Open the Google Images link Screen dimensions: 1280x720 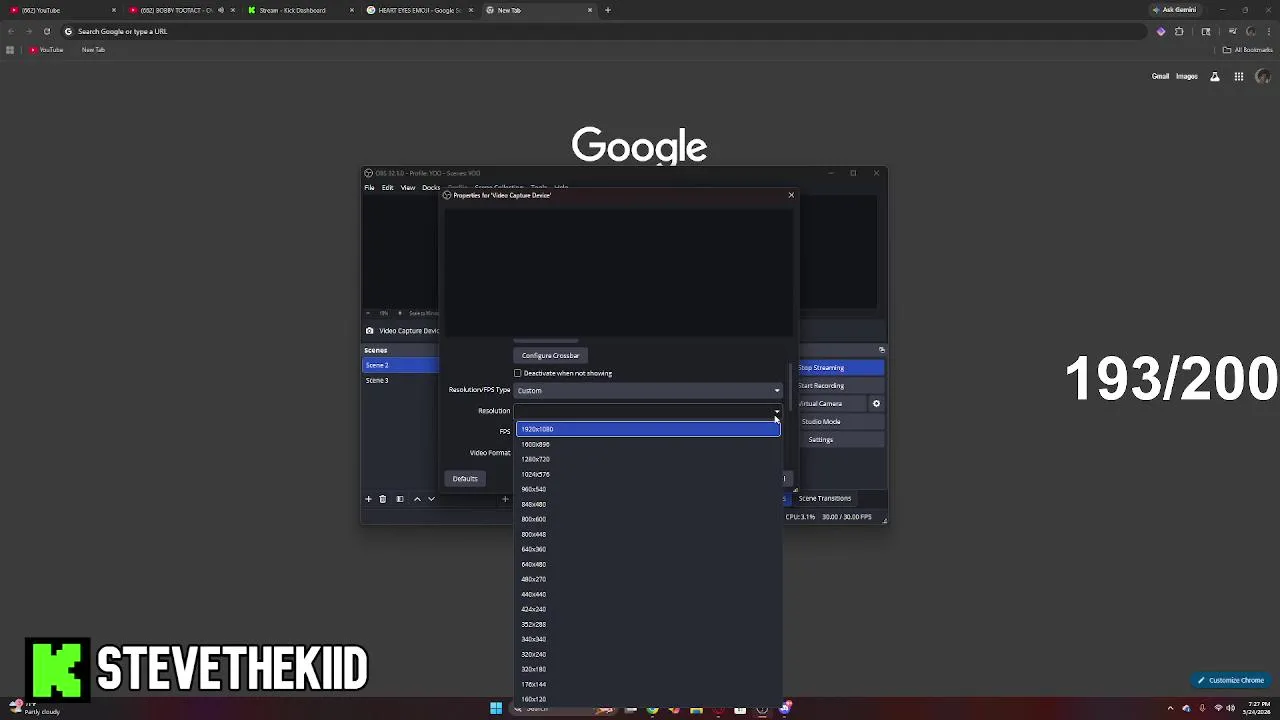pyautogui.click(x=1187, y=77)
